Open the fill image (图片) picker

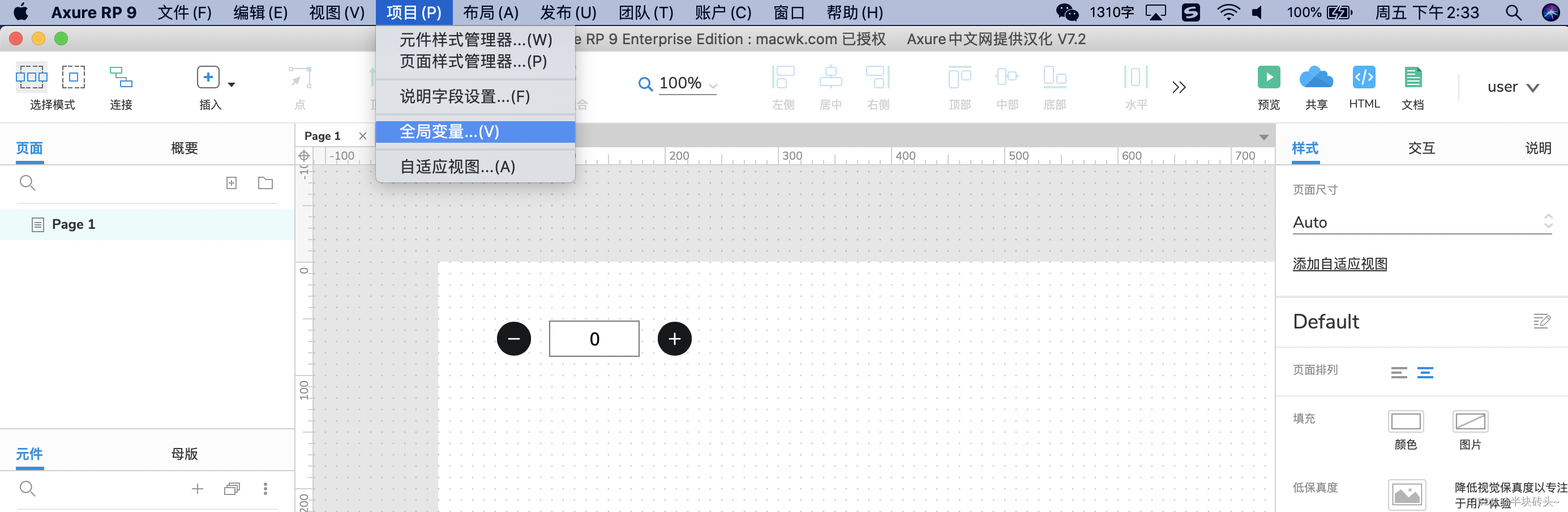[x=1470, y=421]
